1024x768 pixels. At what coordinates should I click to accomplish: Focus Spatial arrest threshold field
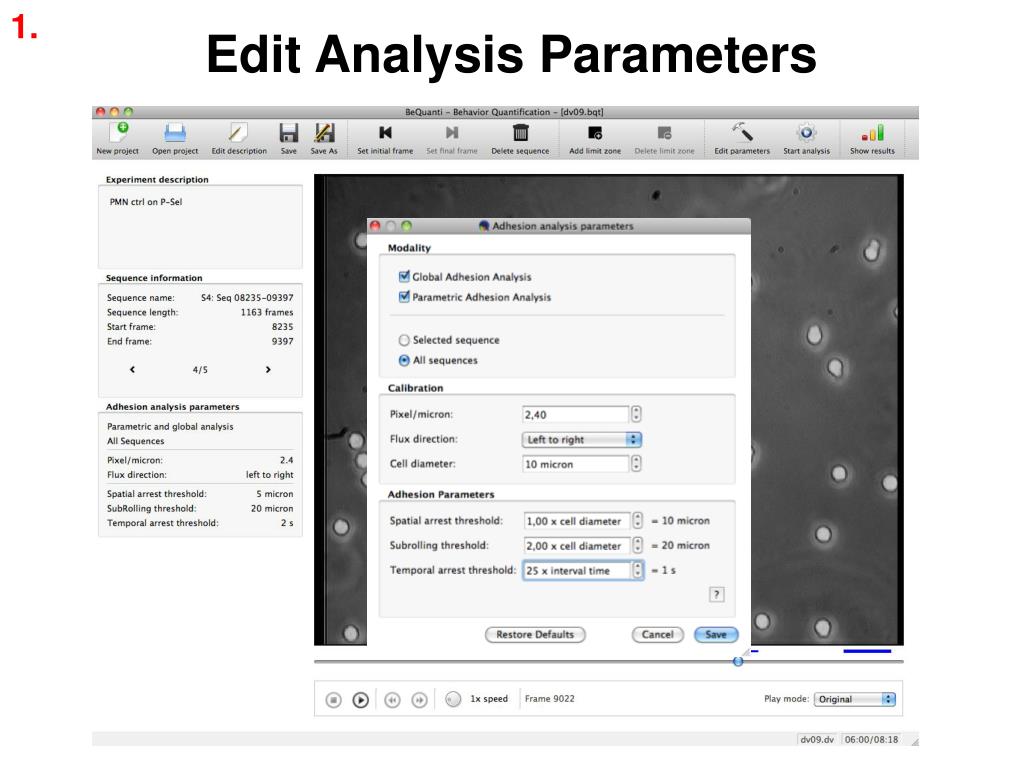(x=577, y=520)
